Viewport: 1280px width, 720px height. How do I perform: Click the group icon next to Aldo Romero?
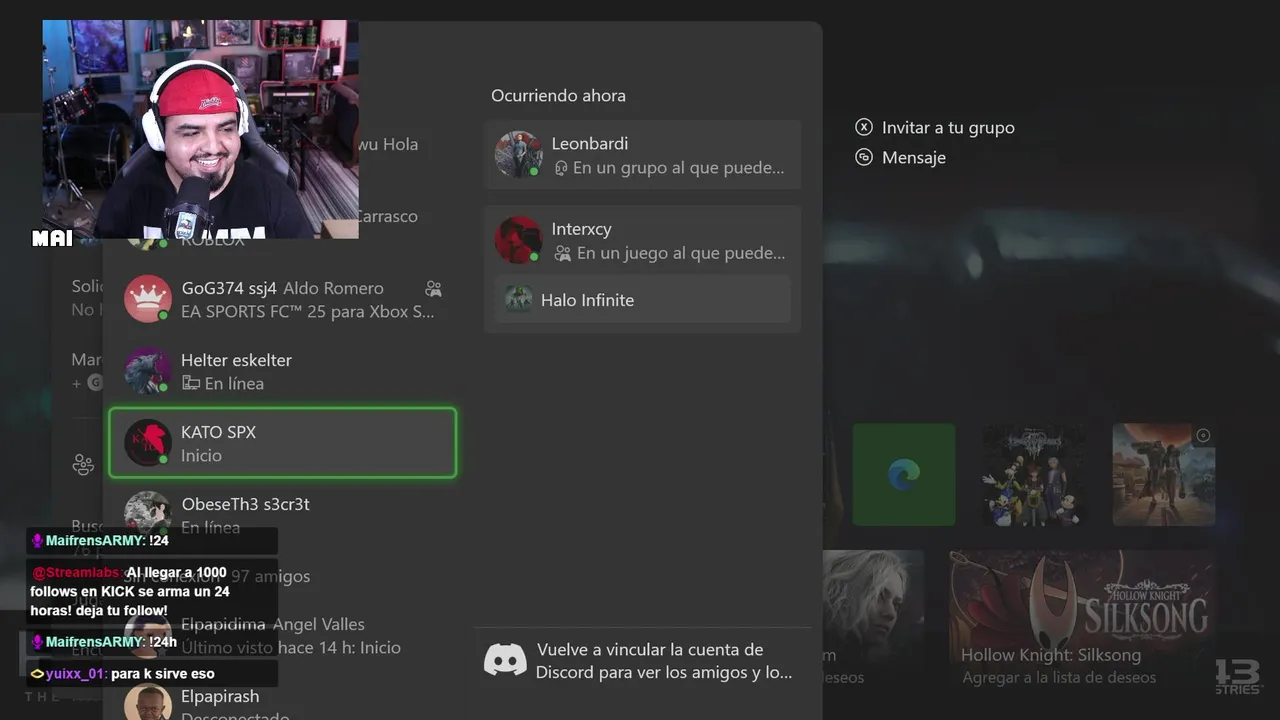click(433, 288)
